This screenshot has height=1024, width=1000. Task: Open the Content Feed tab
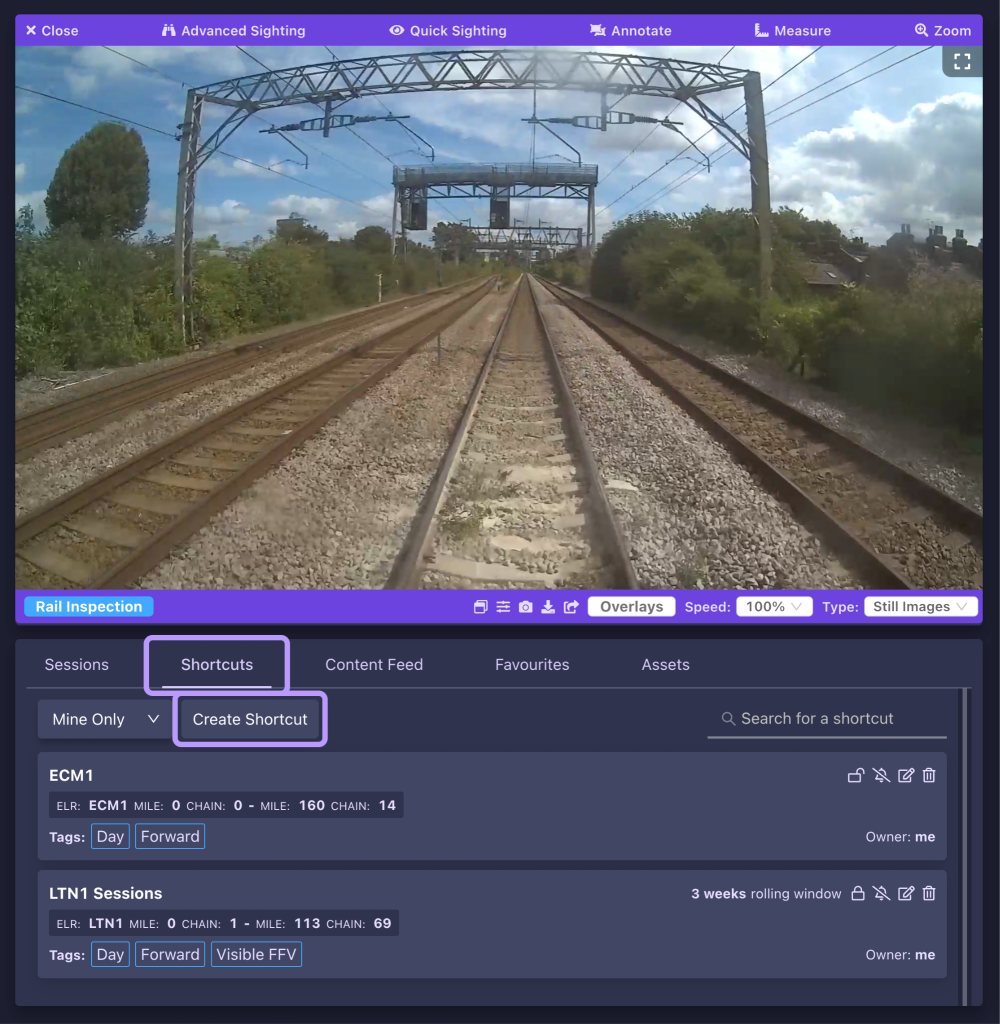click(x=374, y=665)
